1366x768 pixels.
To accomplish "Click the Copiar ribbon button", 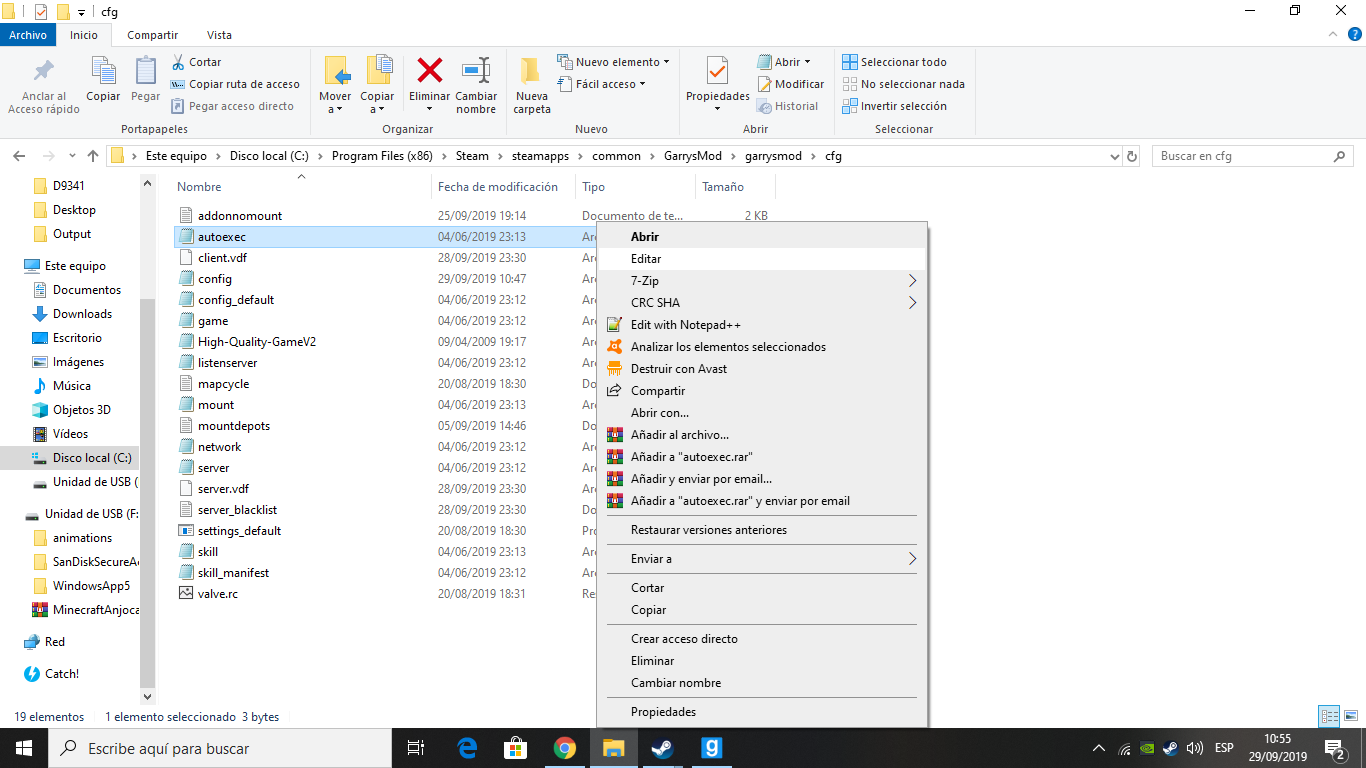I will coord(103,79).
